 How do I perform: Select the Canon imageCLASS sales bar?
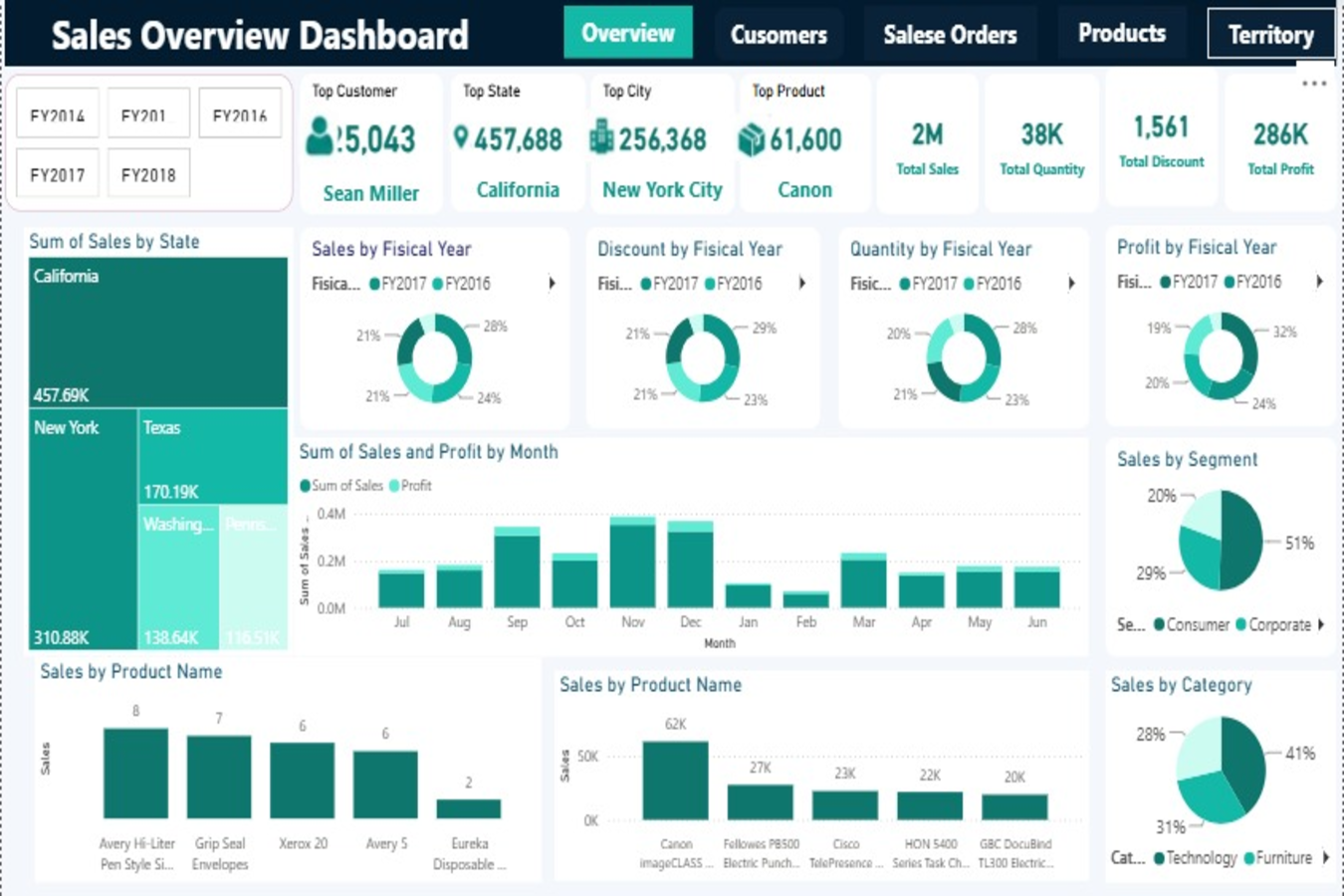pos(675,780)
